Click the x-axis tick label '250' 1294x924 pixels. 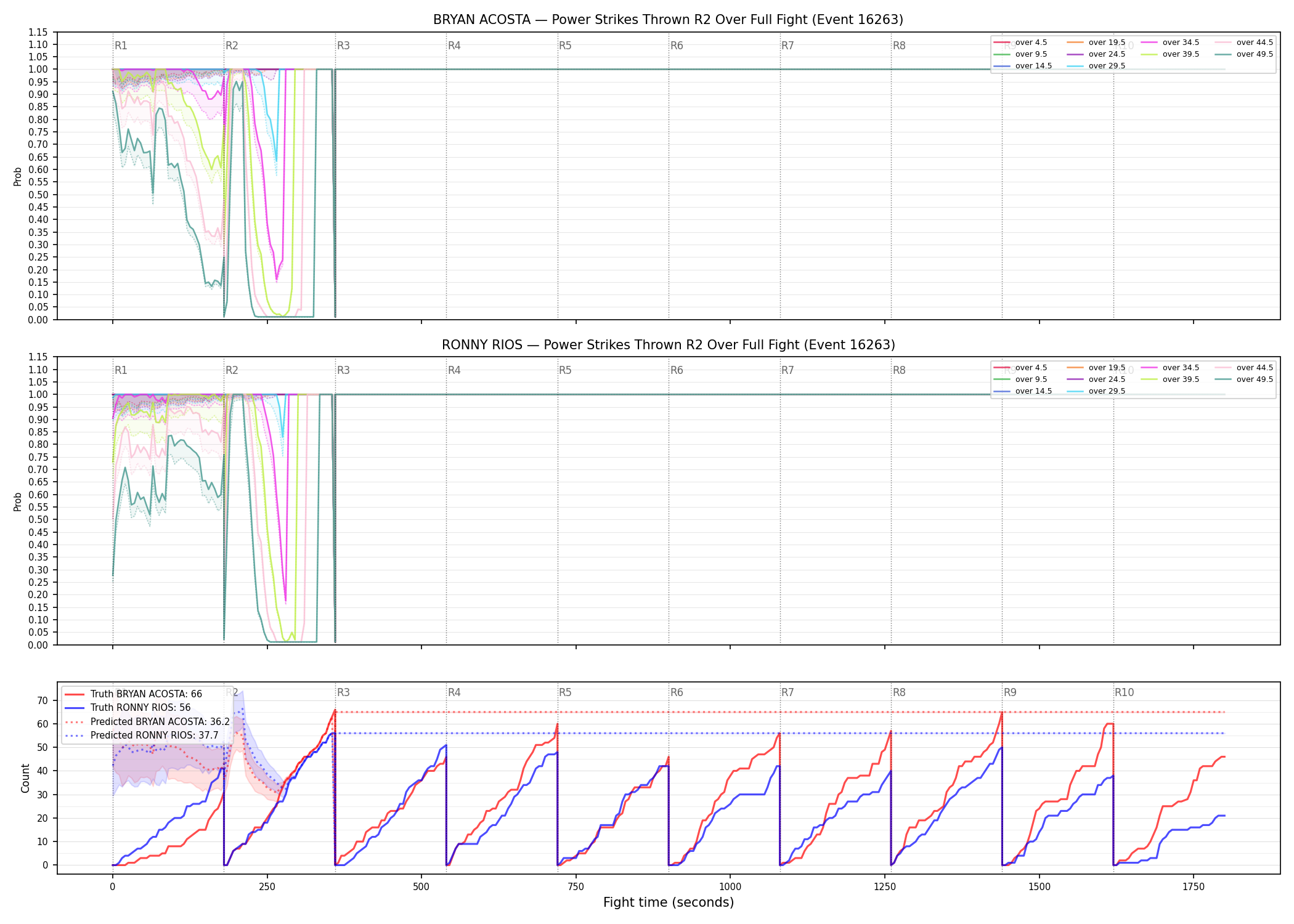coord(267,886)
